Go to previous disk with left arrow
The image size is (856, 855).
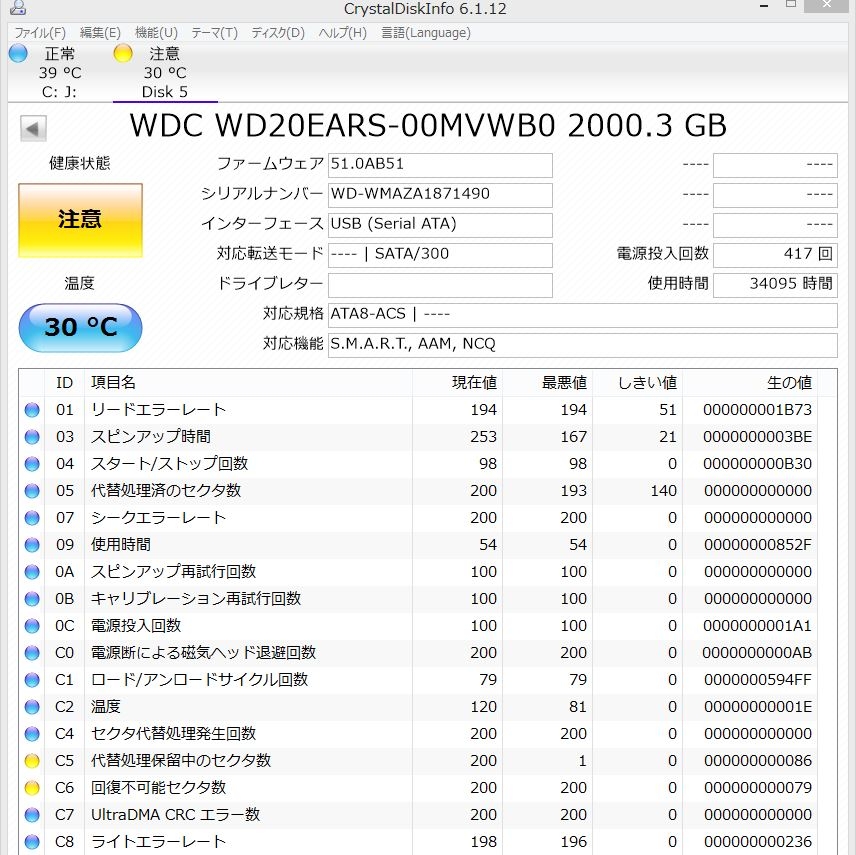[33, 129]
